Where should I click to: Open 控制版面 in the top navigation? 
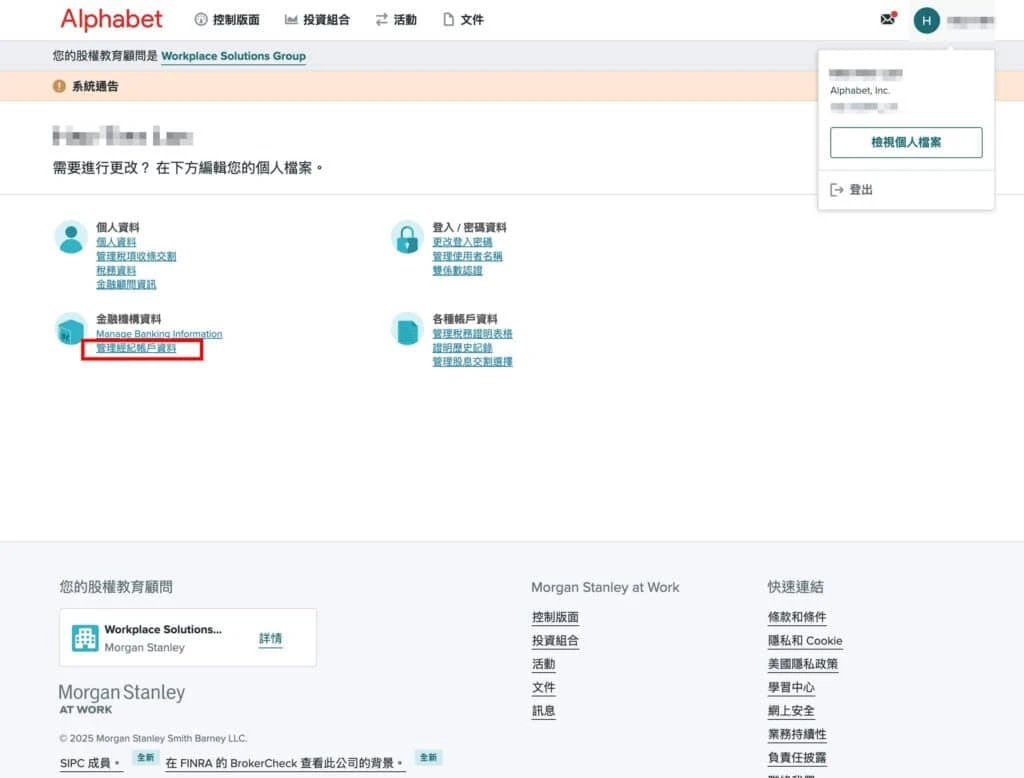point(227,20)
